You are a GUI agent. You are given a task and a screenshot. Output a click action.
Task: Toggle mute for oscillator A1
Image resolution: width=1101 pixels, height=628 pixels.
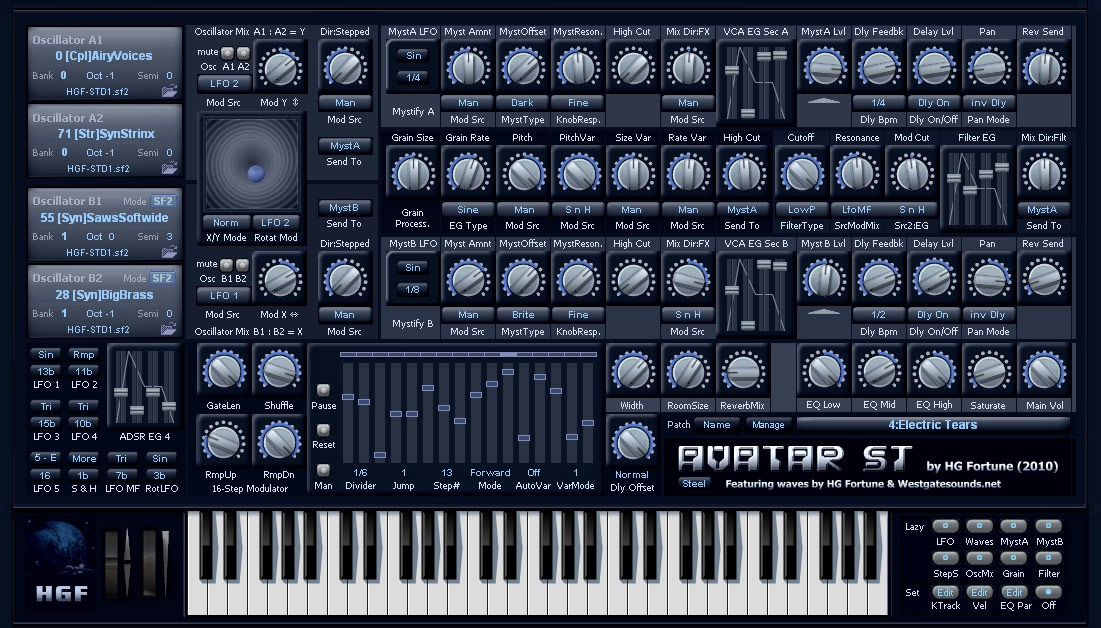coord(227,53)
